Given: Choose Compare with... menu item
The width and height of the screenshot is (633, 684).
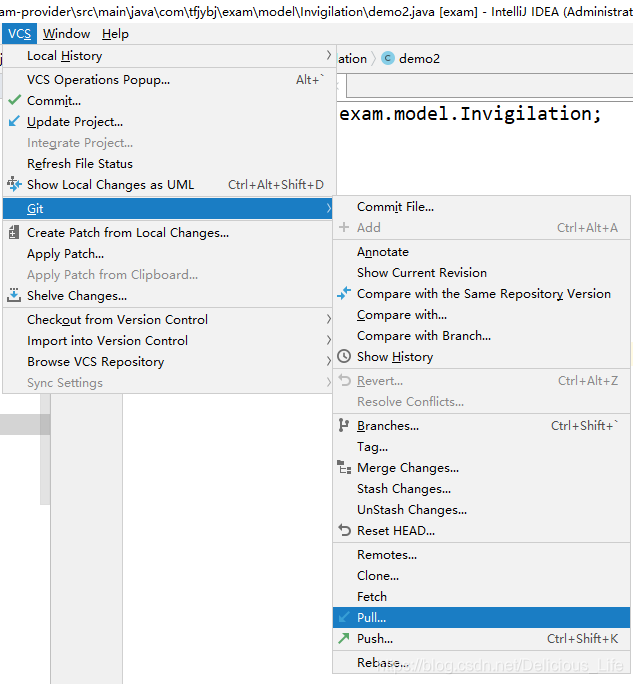Looking at the screenshot, I should [481, 315].
